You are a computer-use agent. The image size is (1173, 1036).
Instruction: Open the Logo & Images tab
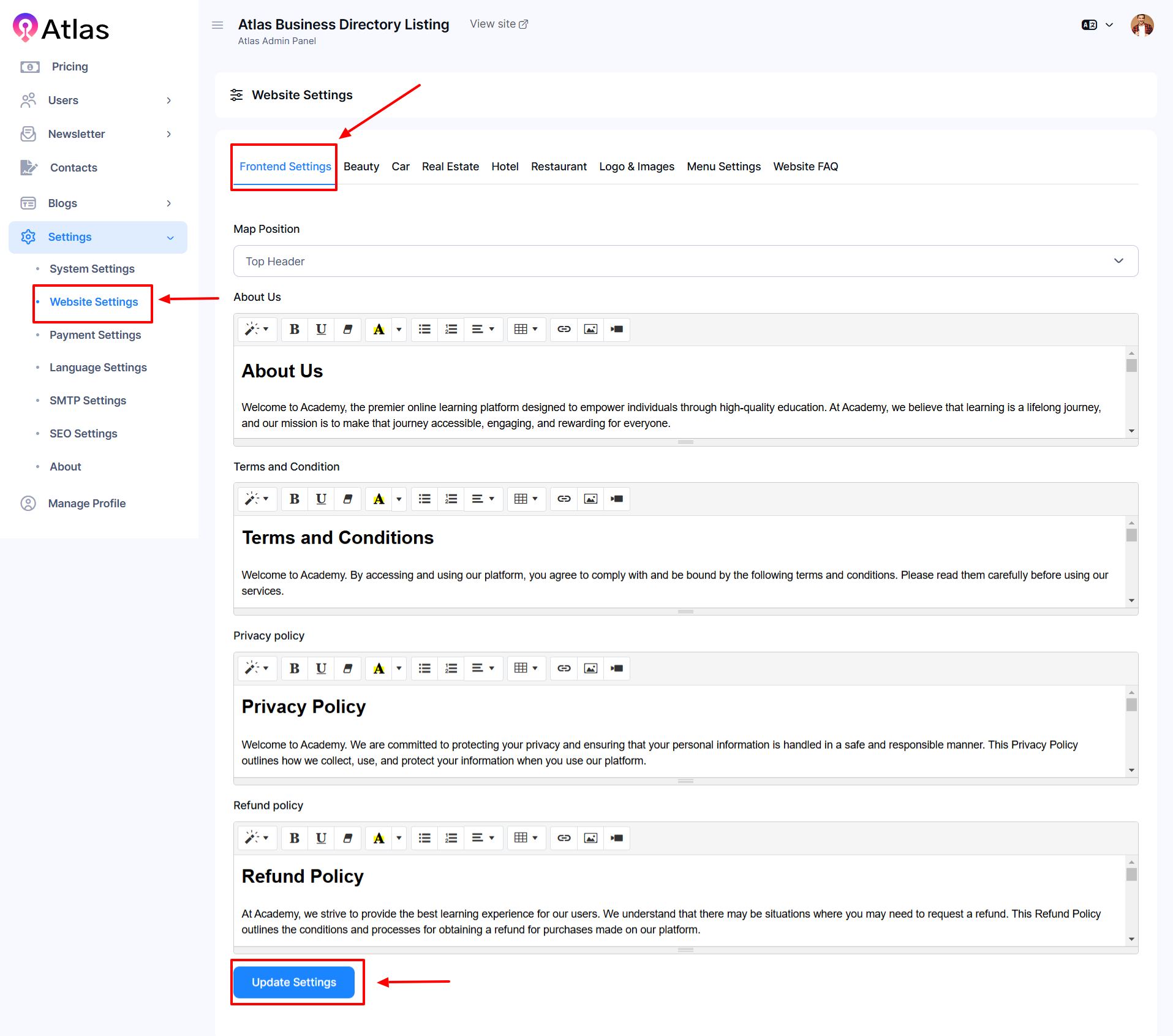tap(636, 167)
